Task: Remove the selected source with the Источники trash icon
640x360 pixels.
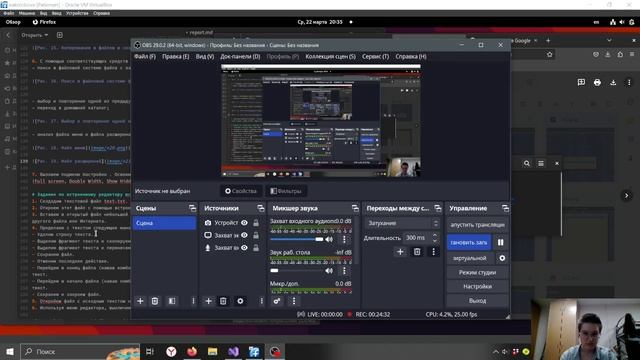Action: (223, 301)
